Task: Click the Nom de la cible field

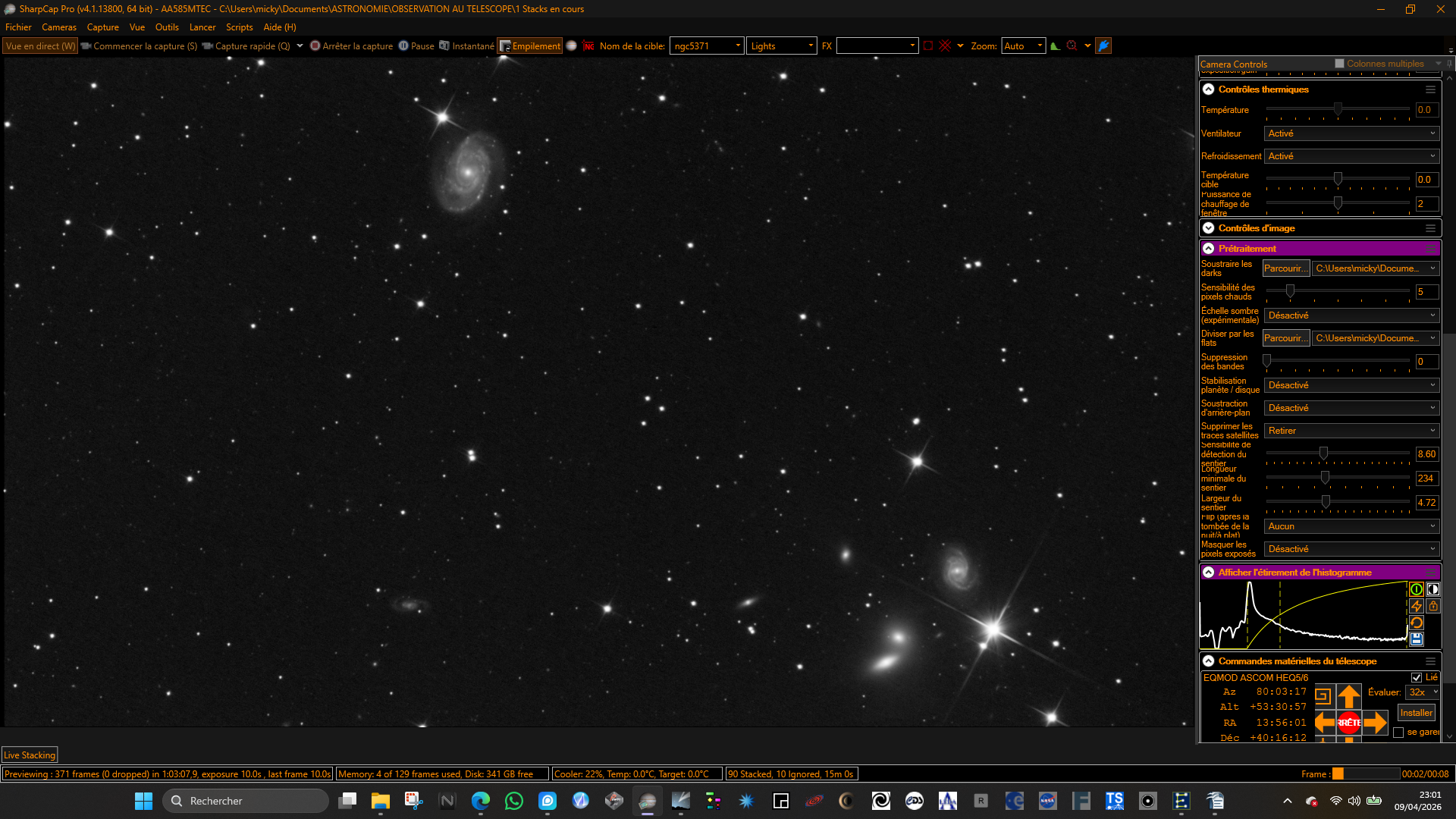Action: pyautogui.click(x=706, y=46)
